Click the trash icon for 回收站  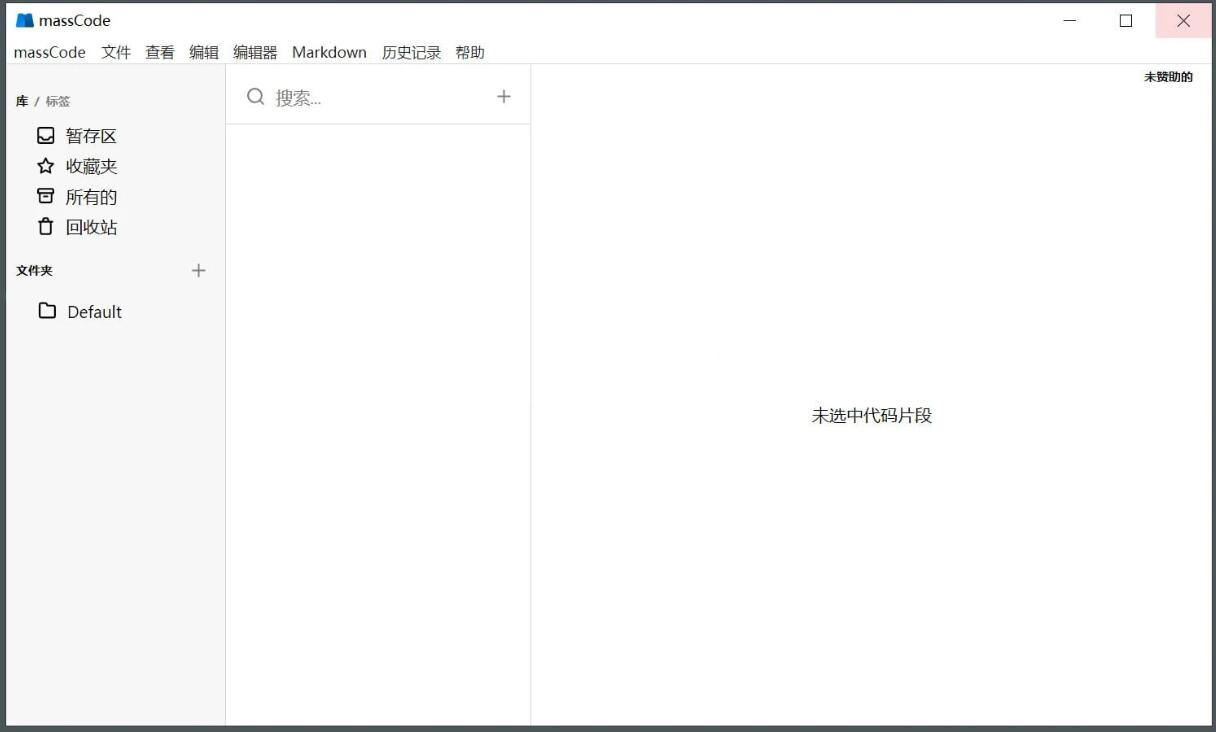(x=45, y=227)
